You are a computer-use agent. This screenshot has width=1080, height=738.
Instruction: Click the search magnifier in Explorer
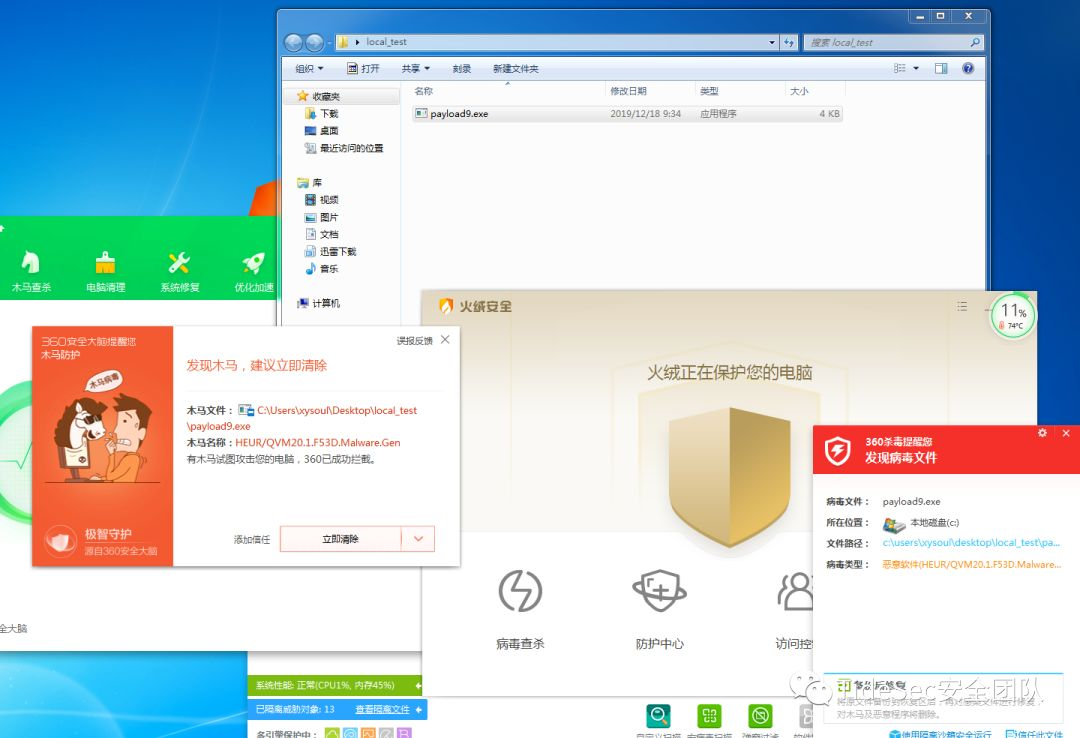click(x=975, y=43)
